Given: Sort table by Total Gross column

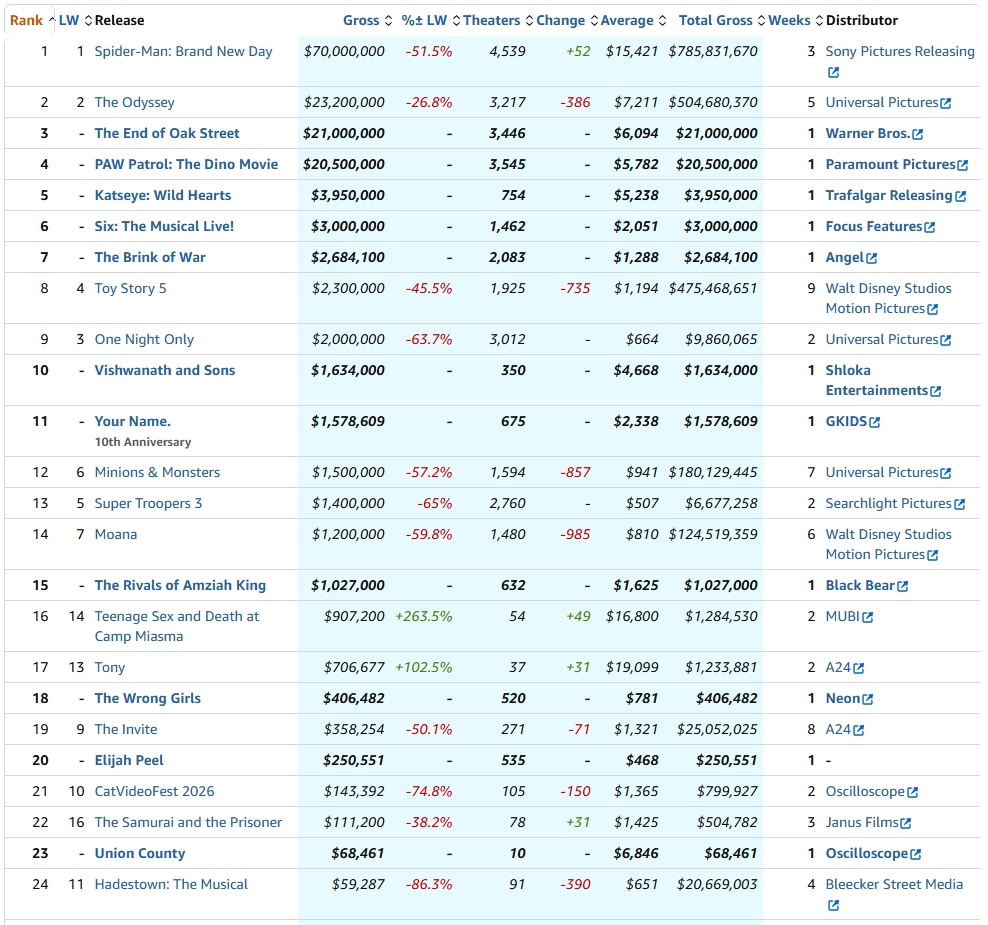Looking at the screenshot, I should click(721, 20).
